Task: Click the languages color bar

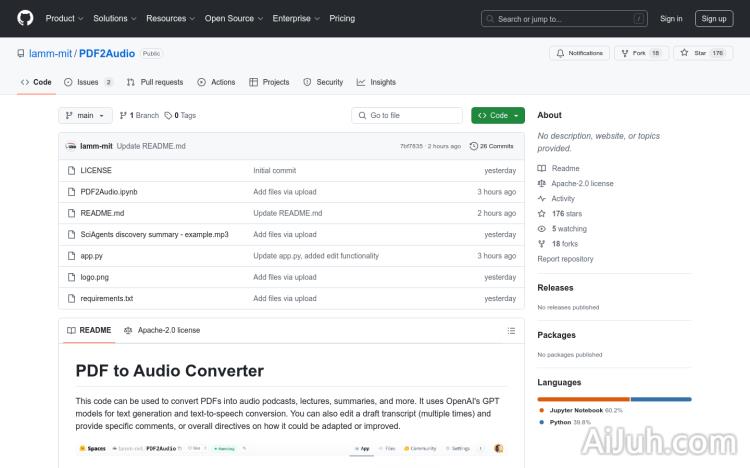Action: pyautogui.click(x=614, y=398)
